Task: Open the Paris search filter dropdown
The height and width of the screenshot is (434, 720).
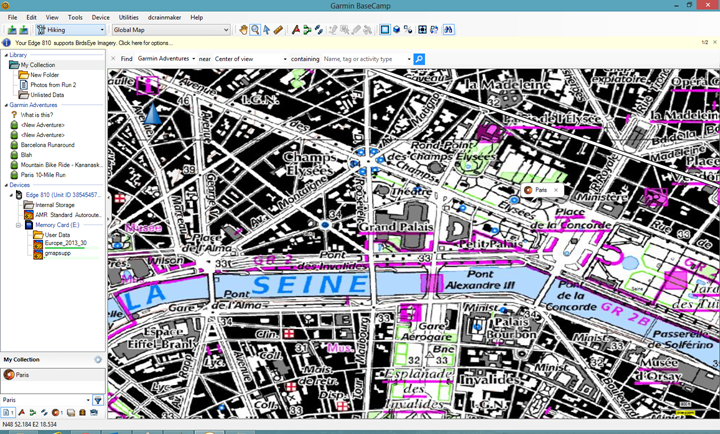Action: [x=88, y=400]
